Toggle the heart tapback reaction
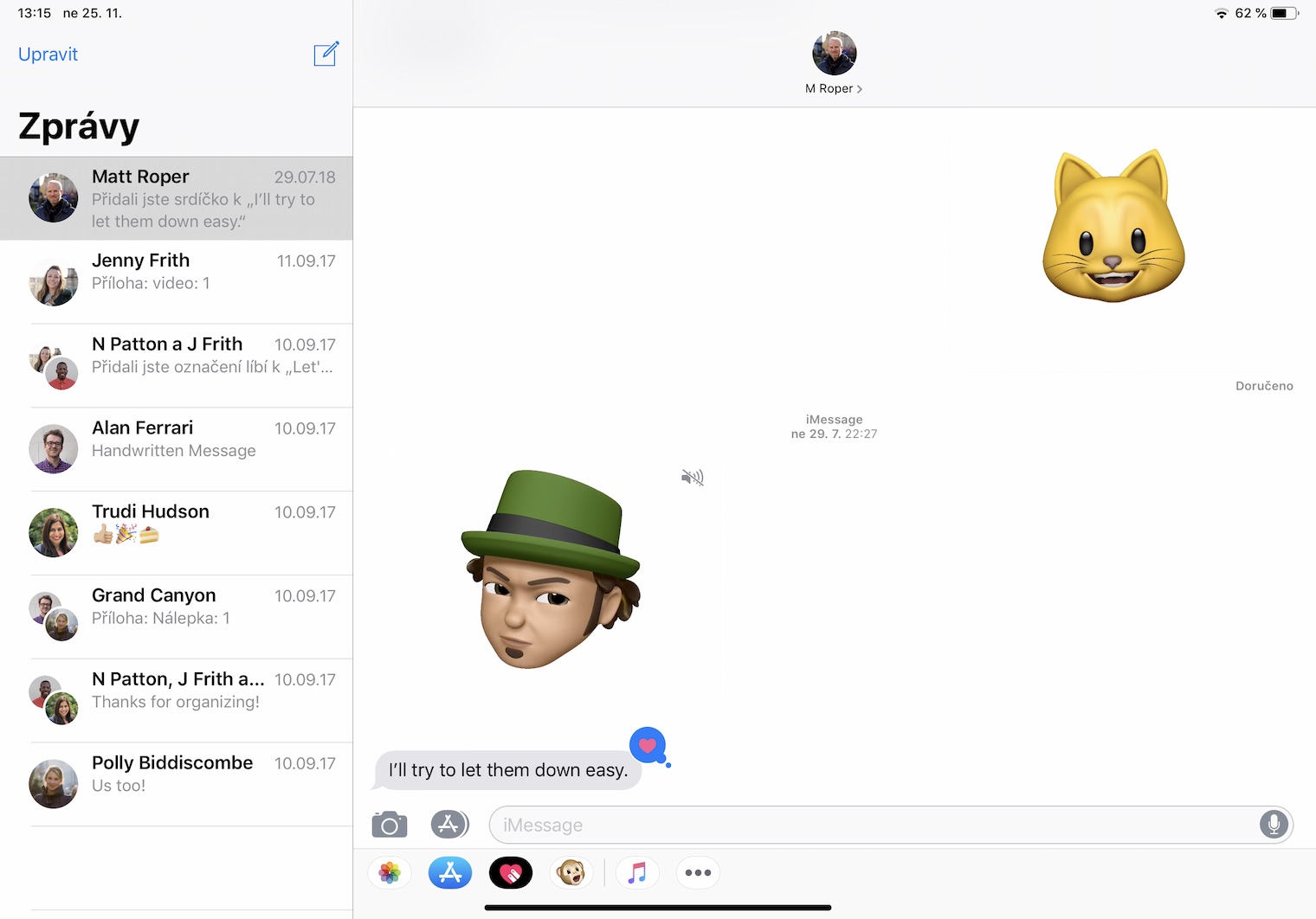Screen dimensions: 1316x919 pyautogui.click(x=648, y=745)
